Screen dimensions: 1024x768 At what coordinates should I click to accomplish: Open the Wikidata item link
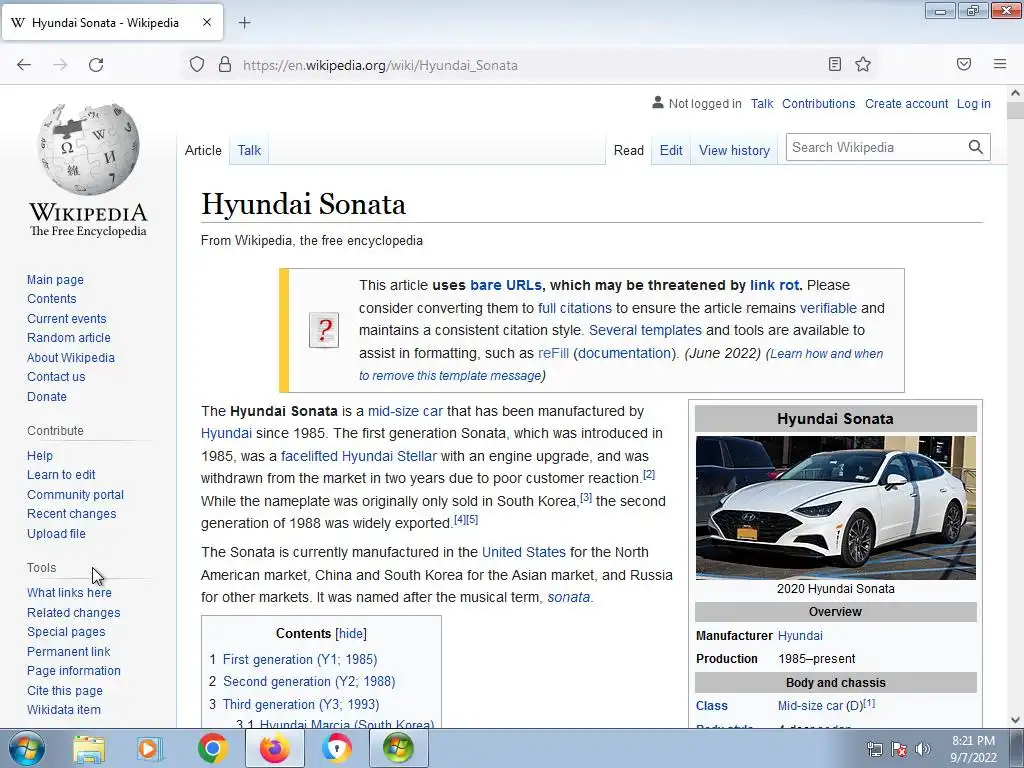(63, 710)
